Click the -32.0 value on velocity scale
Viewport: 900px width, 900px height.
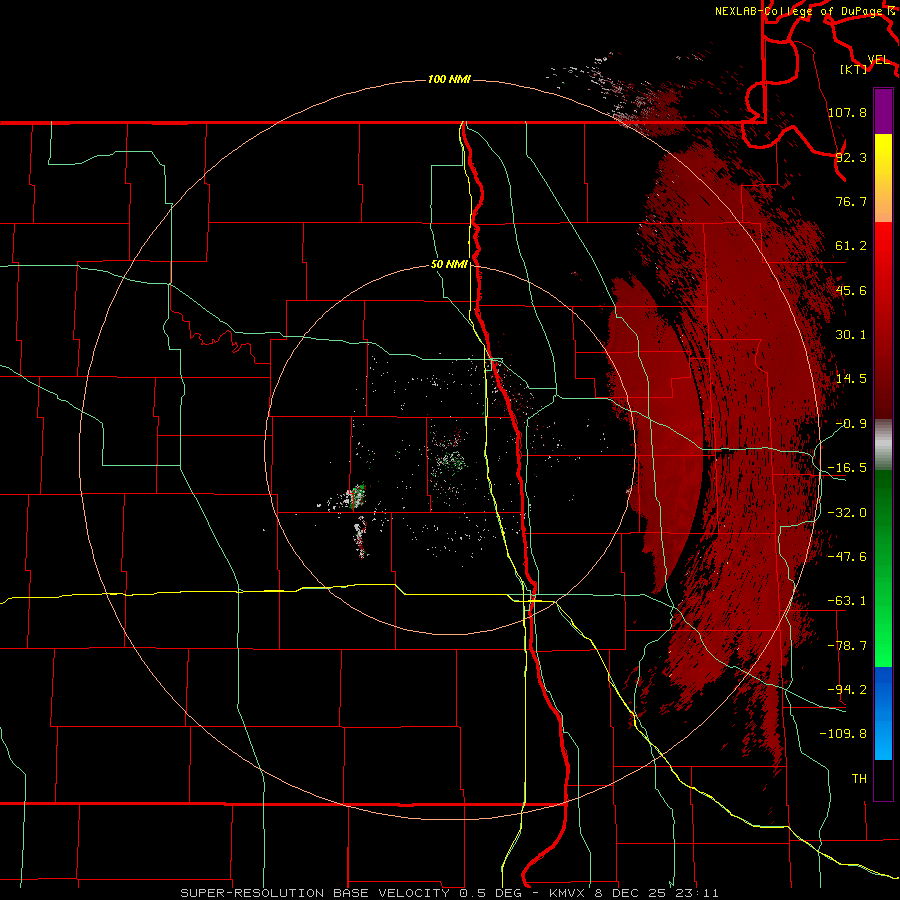[847, 513]
